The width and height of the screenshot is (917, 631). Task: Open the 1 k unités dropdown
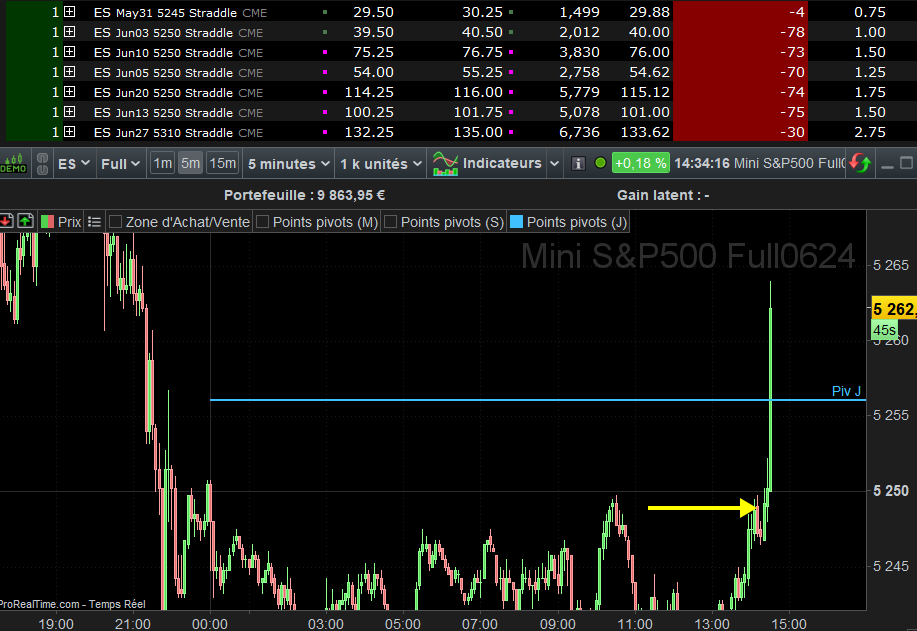tap(381, 164)
